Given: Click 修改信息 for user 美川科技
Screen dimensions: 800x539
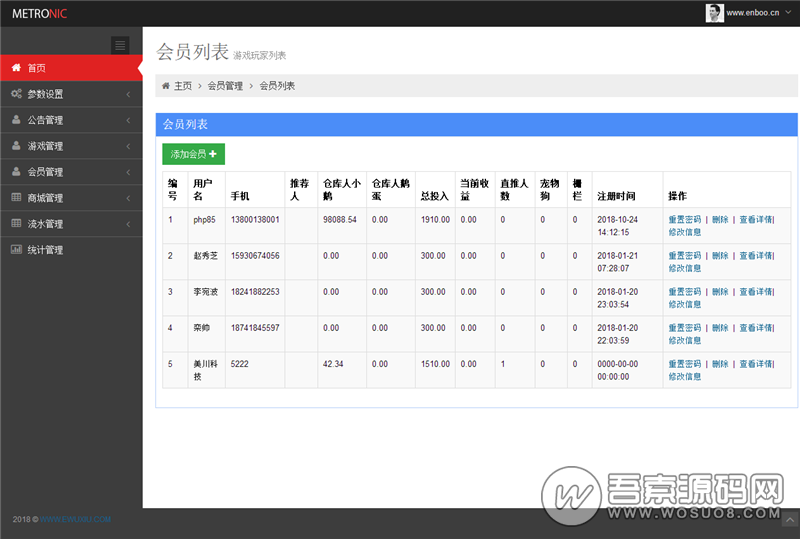Looking at the screenshot, I should pyautogui.click(x=685, y=377).
